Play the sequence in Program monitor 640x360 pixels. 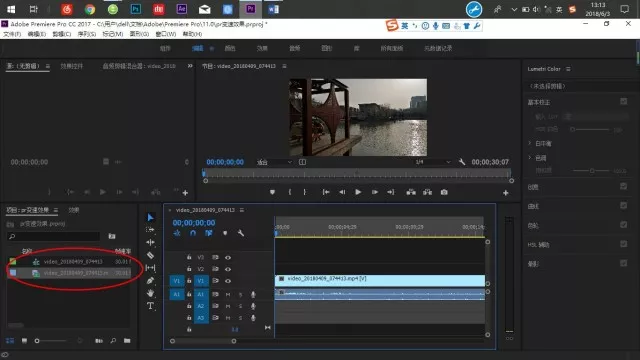click(358, 192)
